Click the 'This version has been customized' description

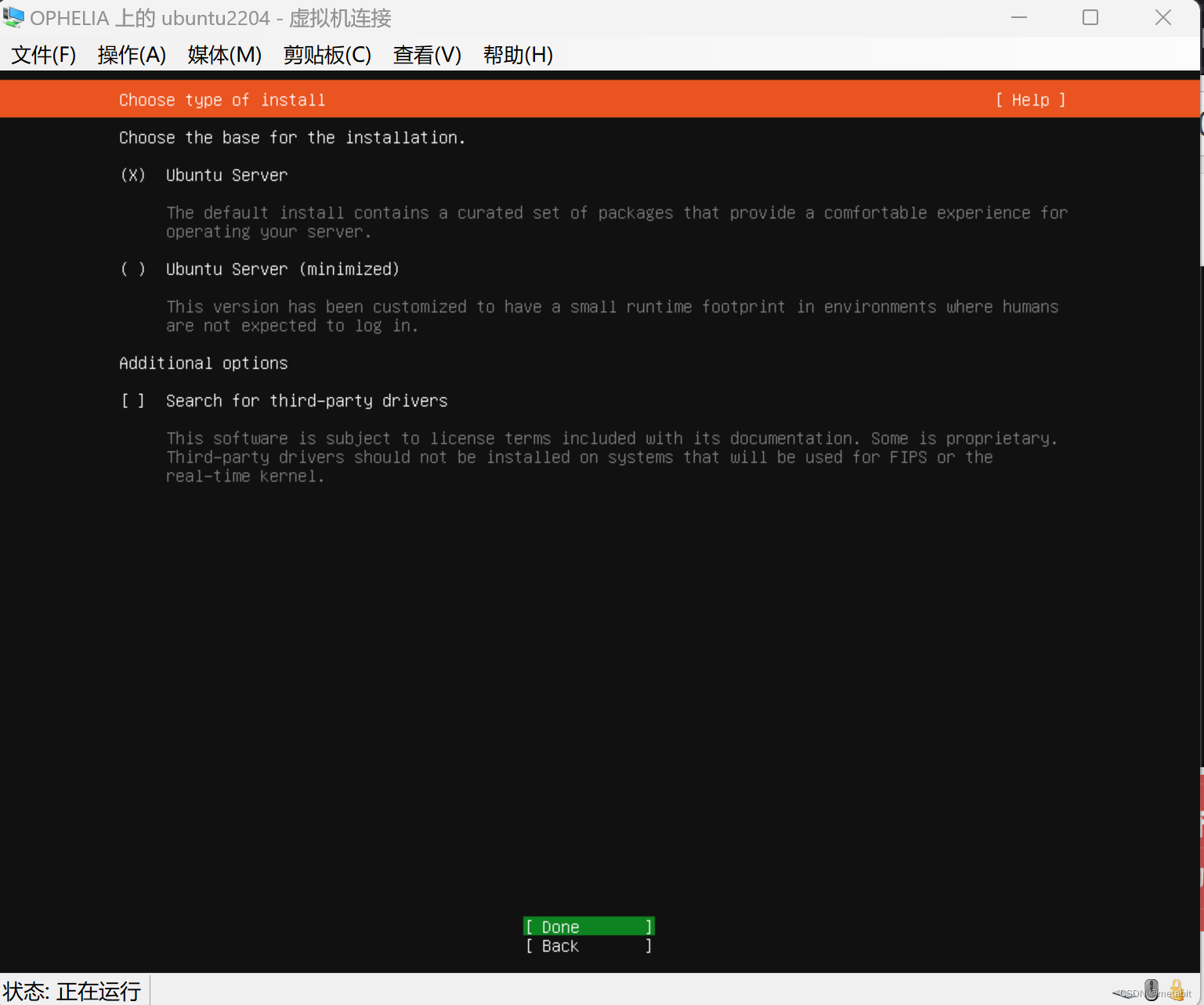pos(612,316)
